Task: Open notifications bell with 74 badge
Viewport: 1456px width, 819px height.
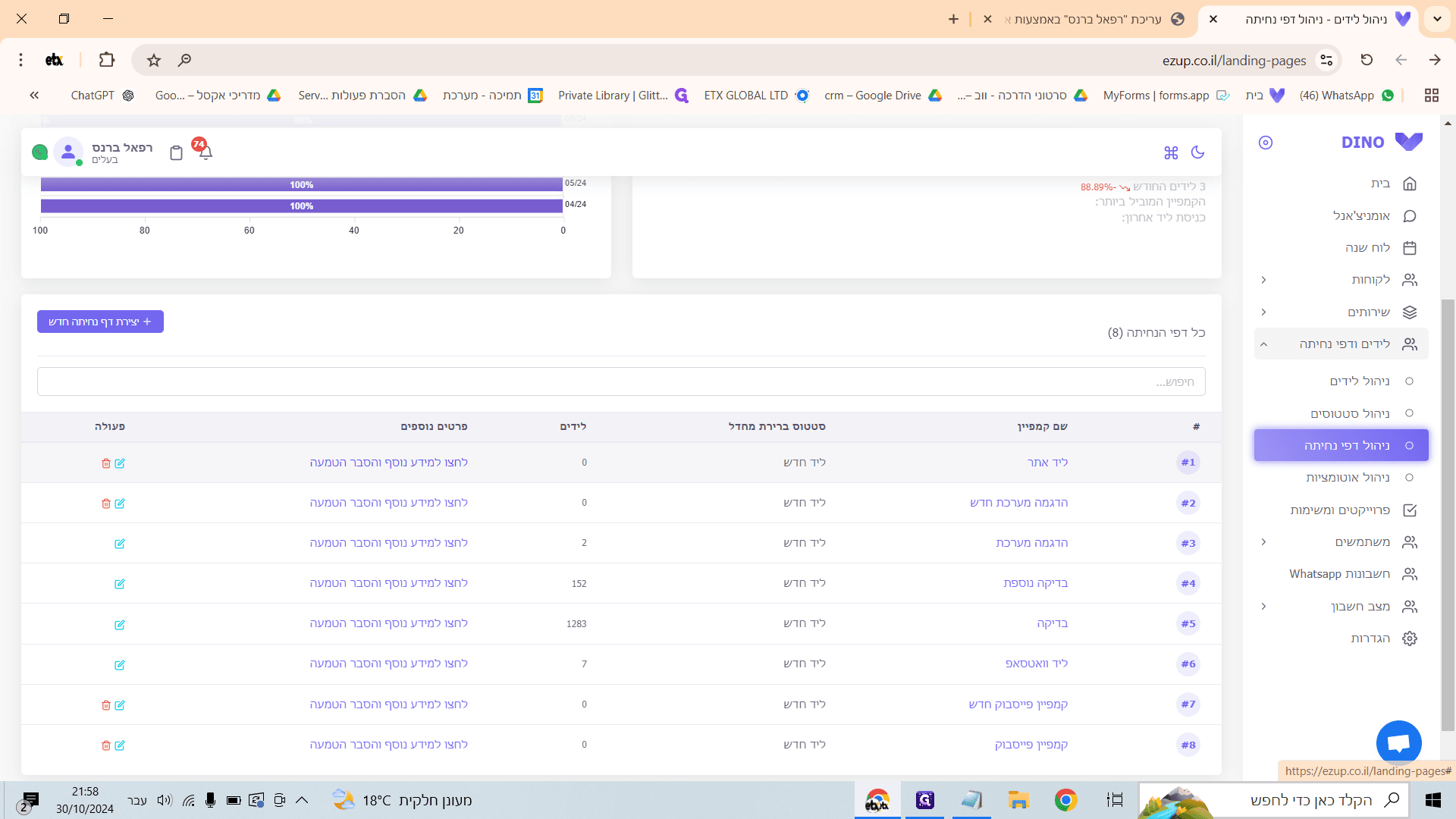Action: (x=205, y=151)
